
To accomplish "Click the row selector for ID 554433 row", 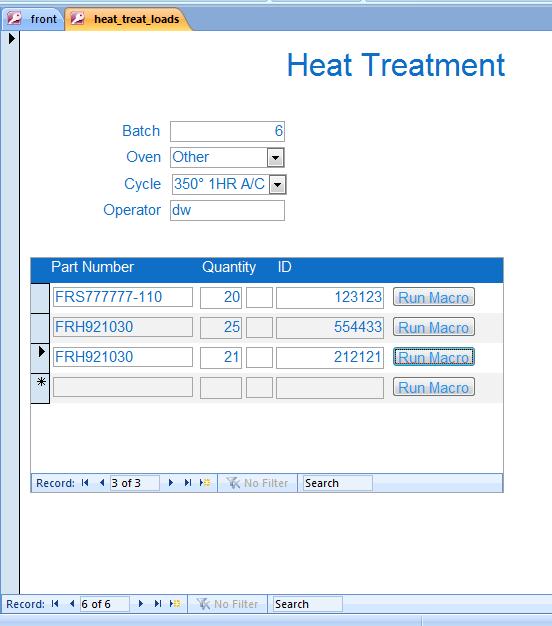I will click(x=40, y=328).
